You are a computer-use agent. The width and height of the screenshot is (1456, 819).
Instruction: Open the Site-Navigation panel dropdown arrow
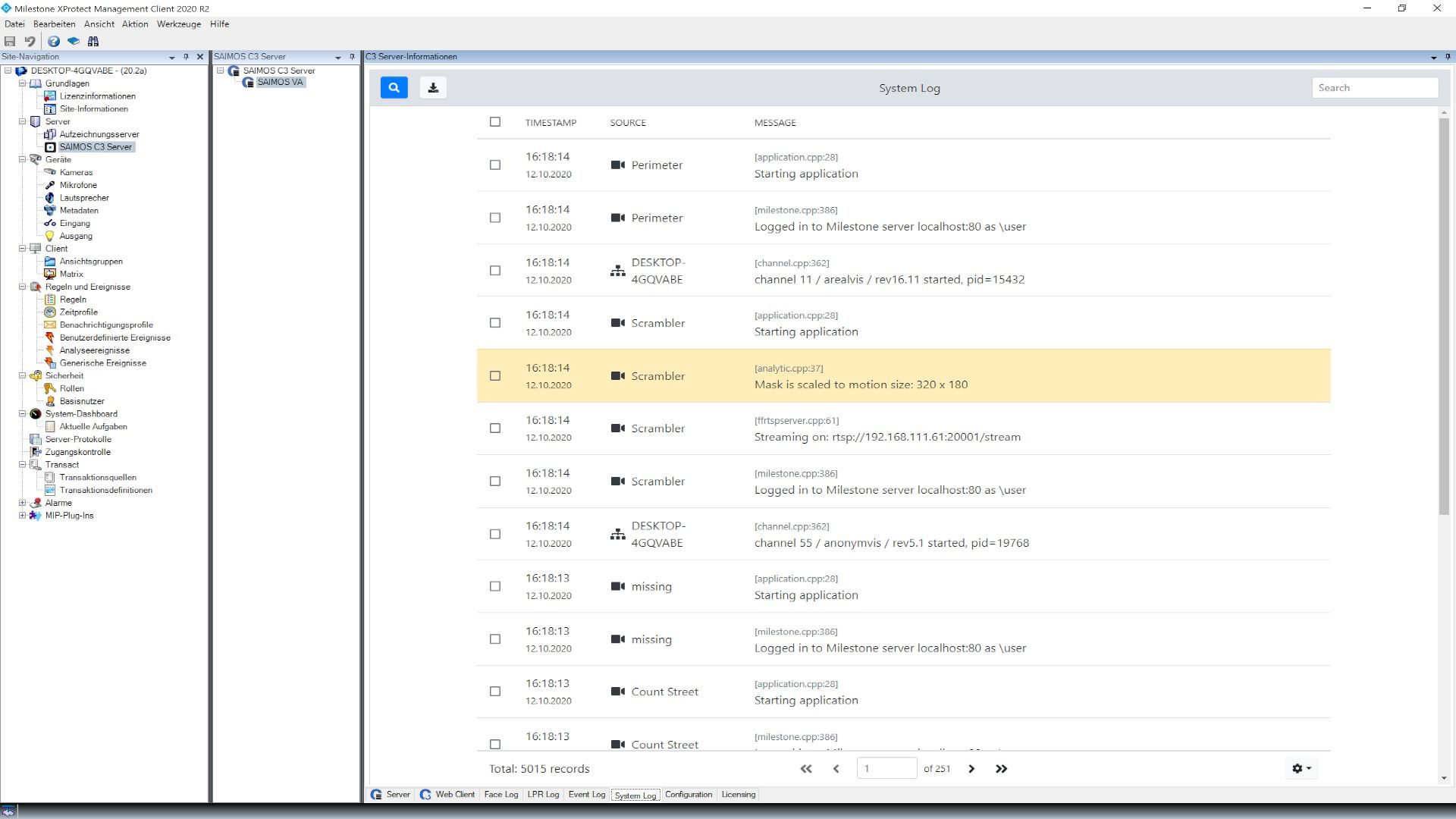(172, 57)
